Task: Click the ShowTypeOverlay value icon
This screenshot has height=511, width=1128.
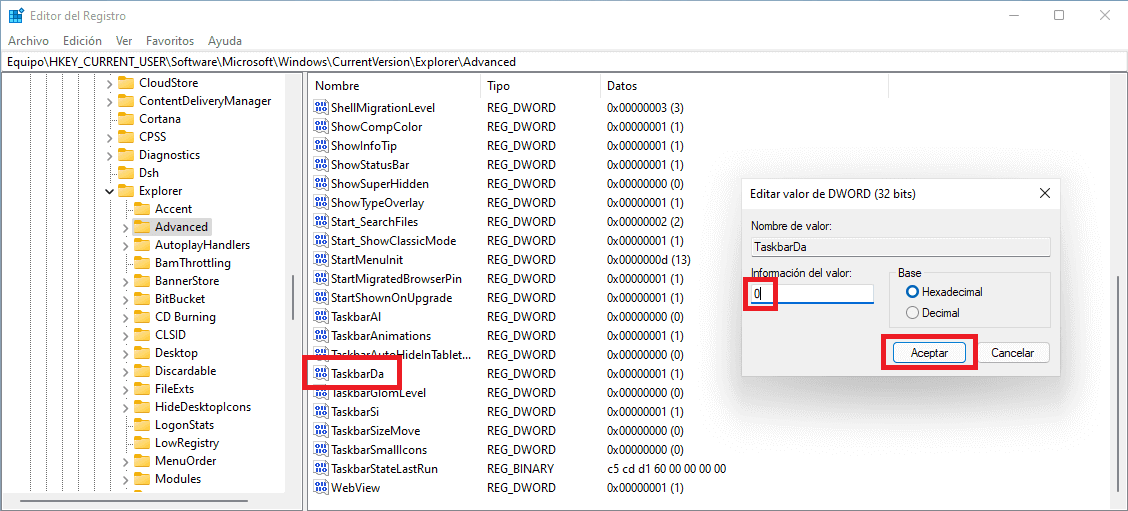Action: 321,202
